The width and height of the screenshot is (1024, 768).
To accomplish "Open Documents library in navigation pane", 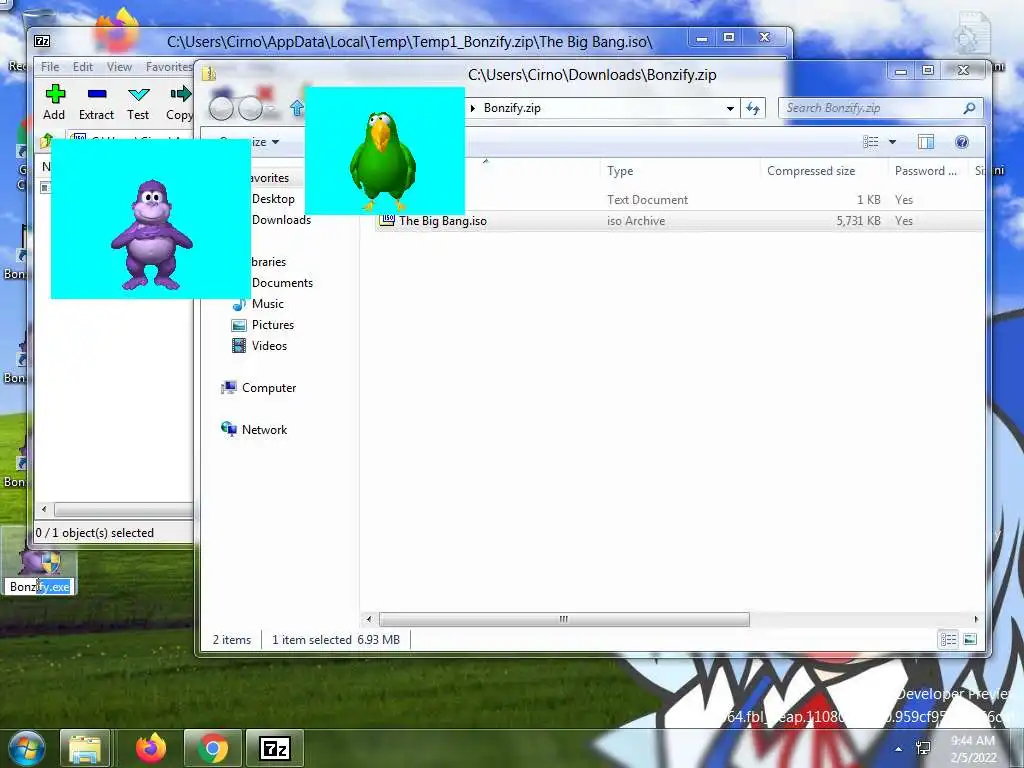I will coord(282,283).
